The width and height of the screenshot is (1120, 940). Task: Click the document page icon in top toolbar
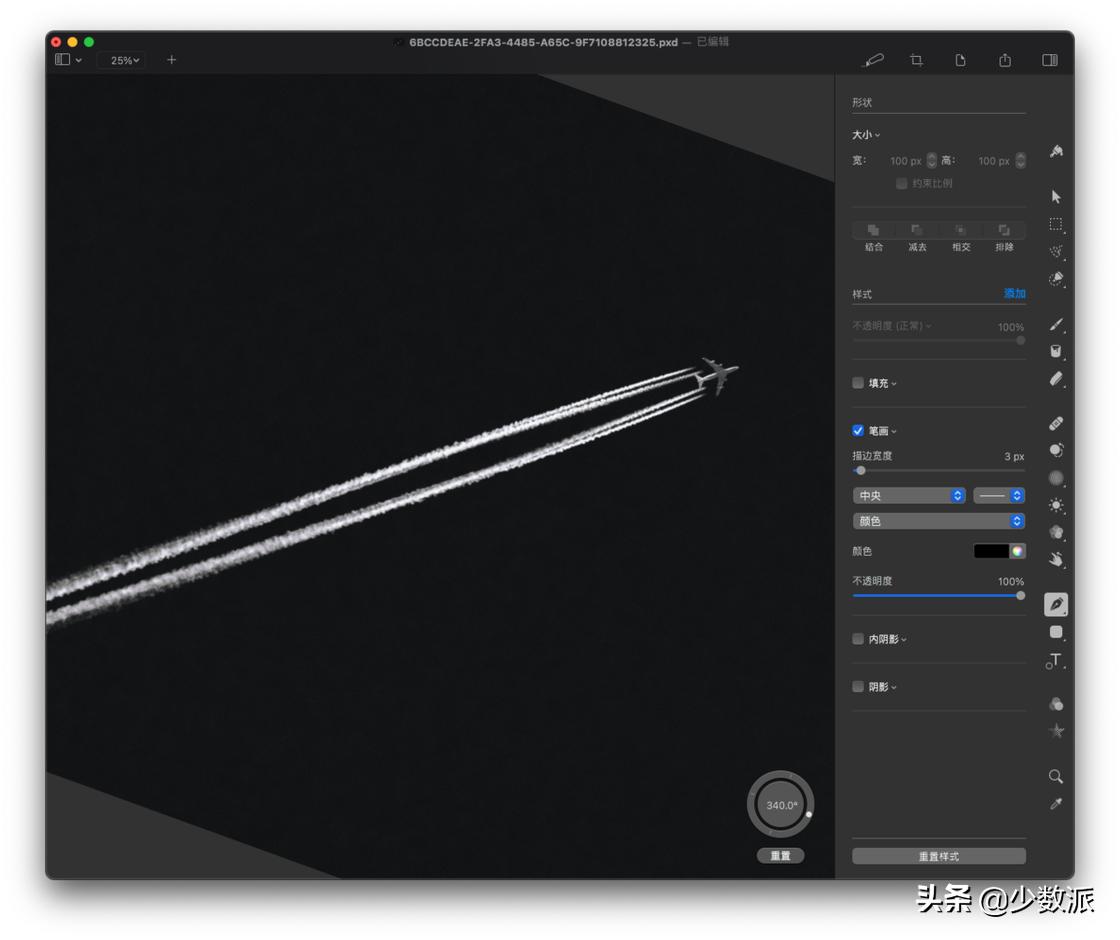961,60
